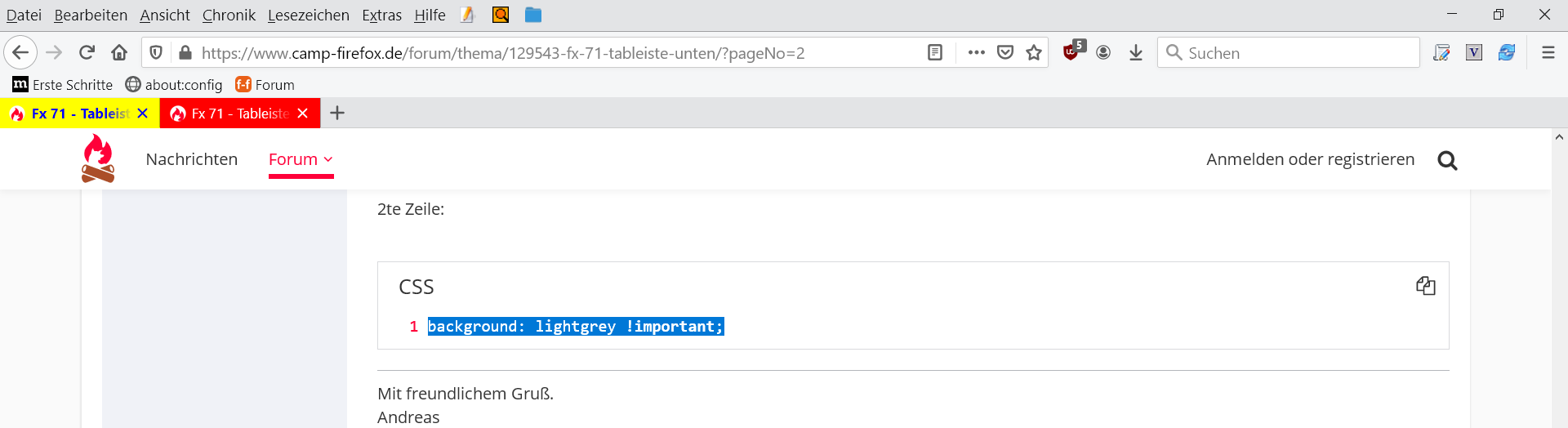Save page to Pocket icon
The image size is (1568, 428).
(1005, 53)
